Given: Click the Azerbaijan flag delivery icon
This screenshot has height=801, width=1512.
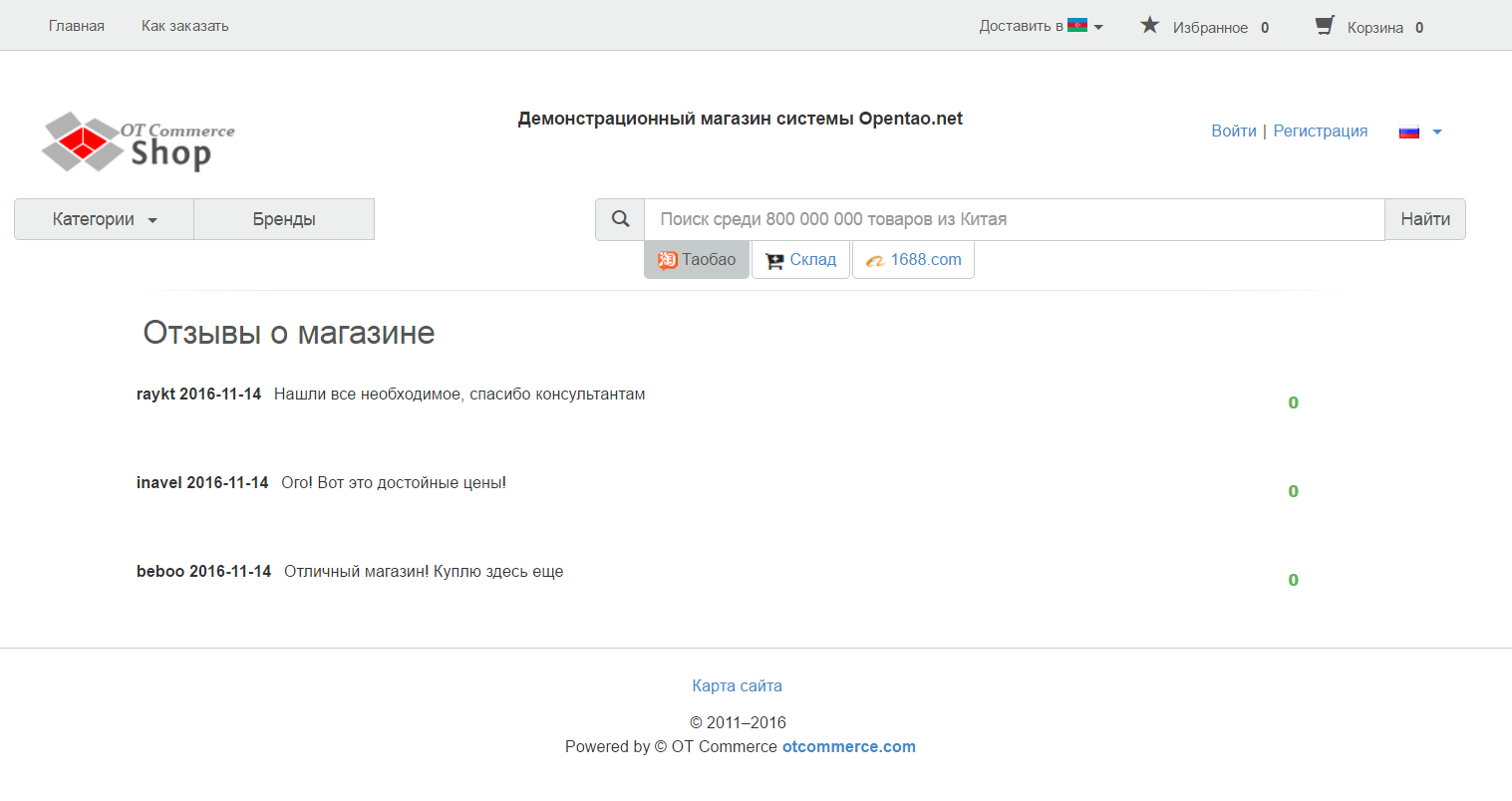Looking at the screenshot, I should tap(1076, 26).
